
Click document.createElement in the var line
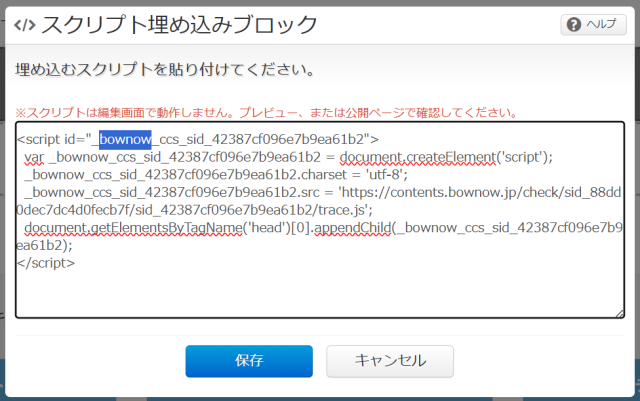pos(418,157)
